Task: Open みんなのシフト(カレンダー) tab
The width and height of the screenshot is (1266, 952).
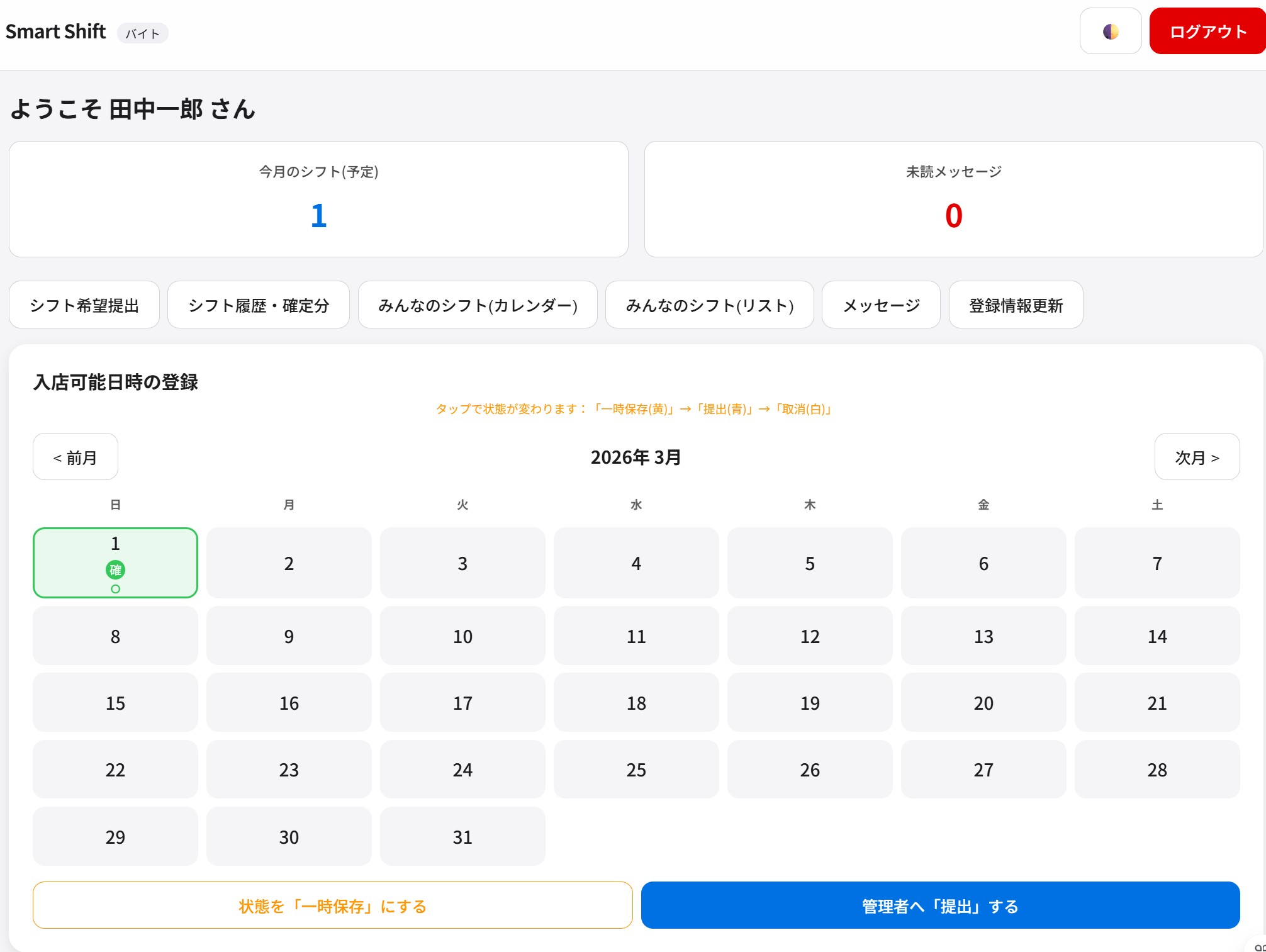Action: coord(478,305)
